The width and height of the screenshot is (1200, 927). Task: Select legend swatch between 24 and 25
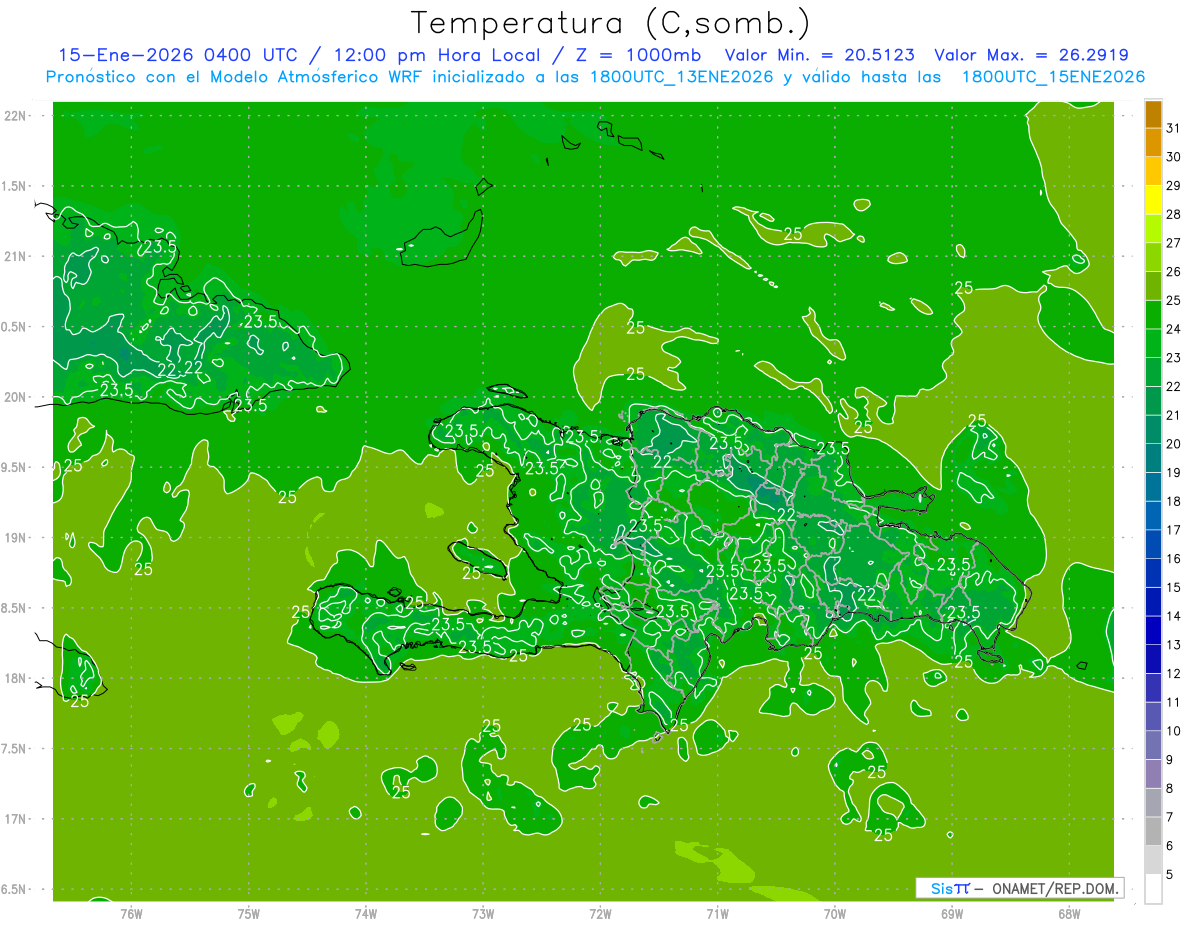(1153, 314)
